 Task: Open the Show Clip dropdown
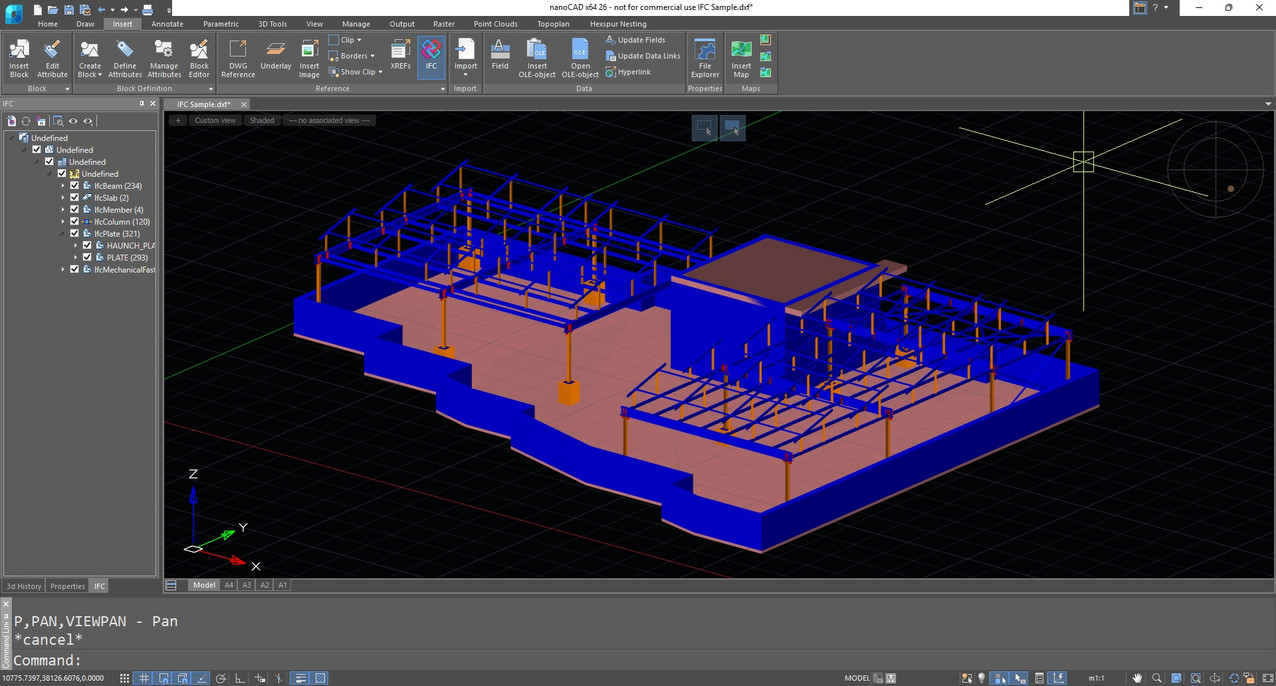pyautogui.click(x=356, y=72)
